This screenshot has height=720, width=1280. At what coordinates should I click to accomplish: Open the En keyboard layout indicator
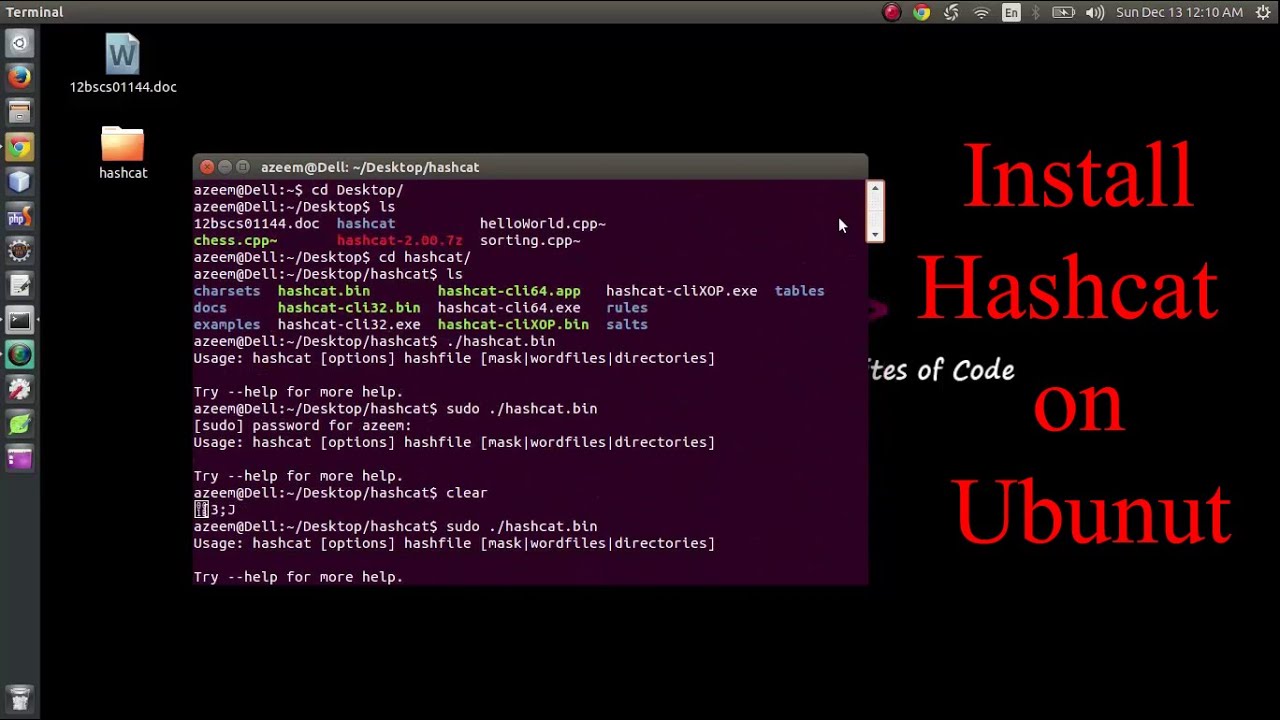1011,12
